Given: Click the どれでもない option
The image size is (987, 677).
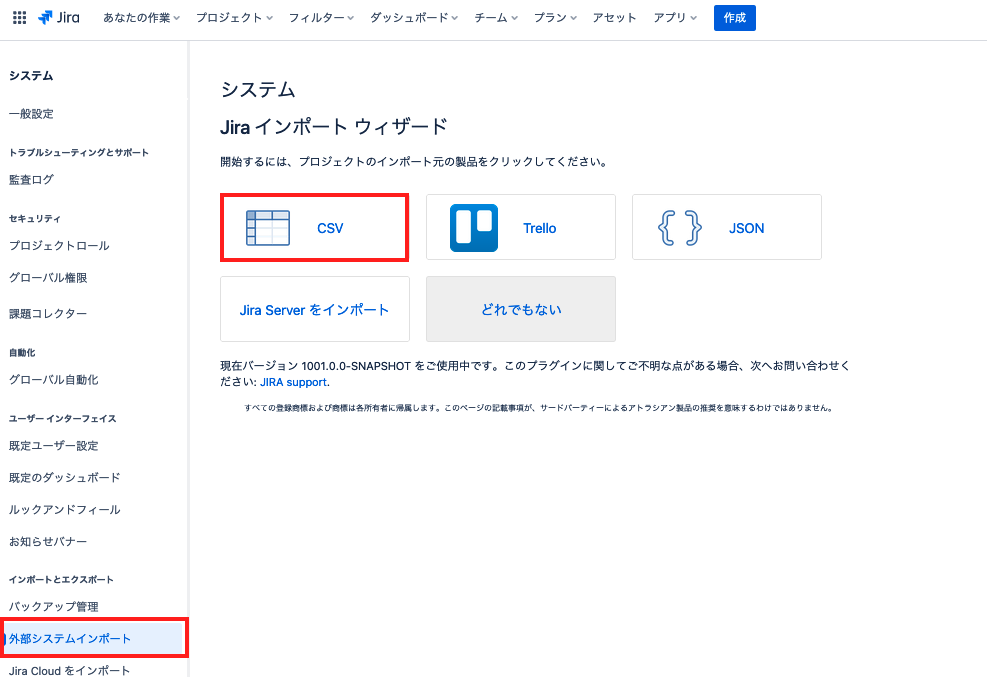Looking at the screenshot, I should coord(521,309).
